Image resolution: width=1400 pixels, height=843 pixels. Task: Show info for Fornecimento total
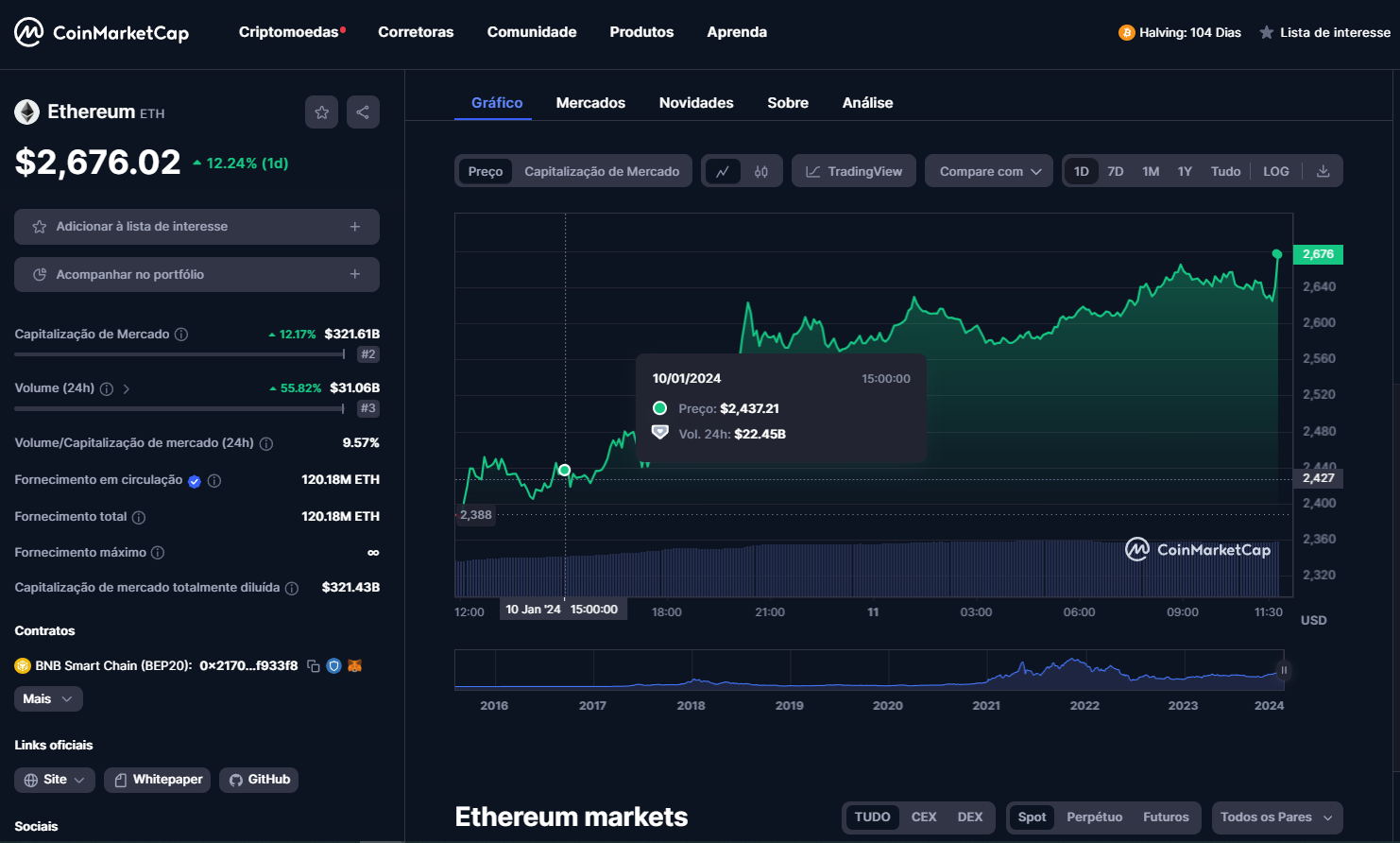click(139, 518)
